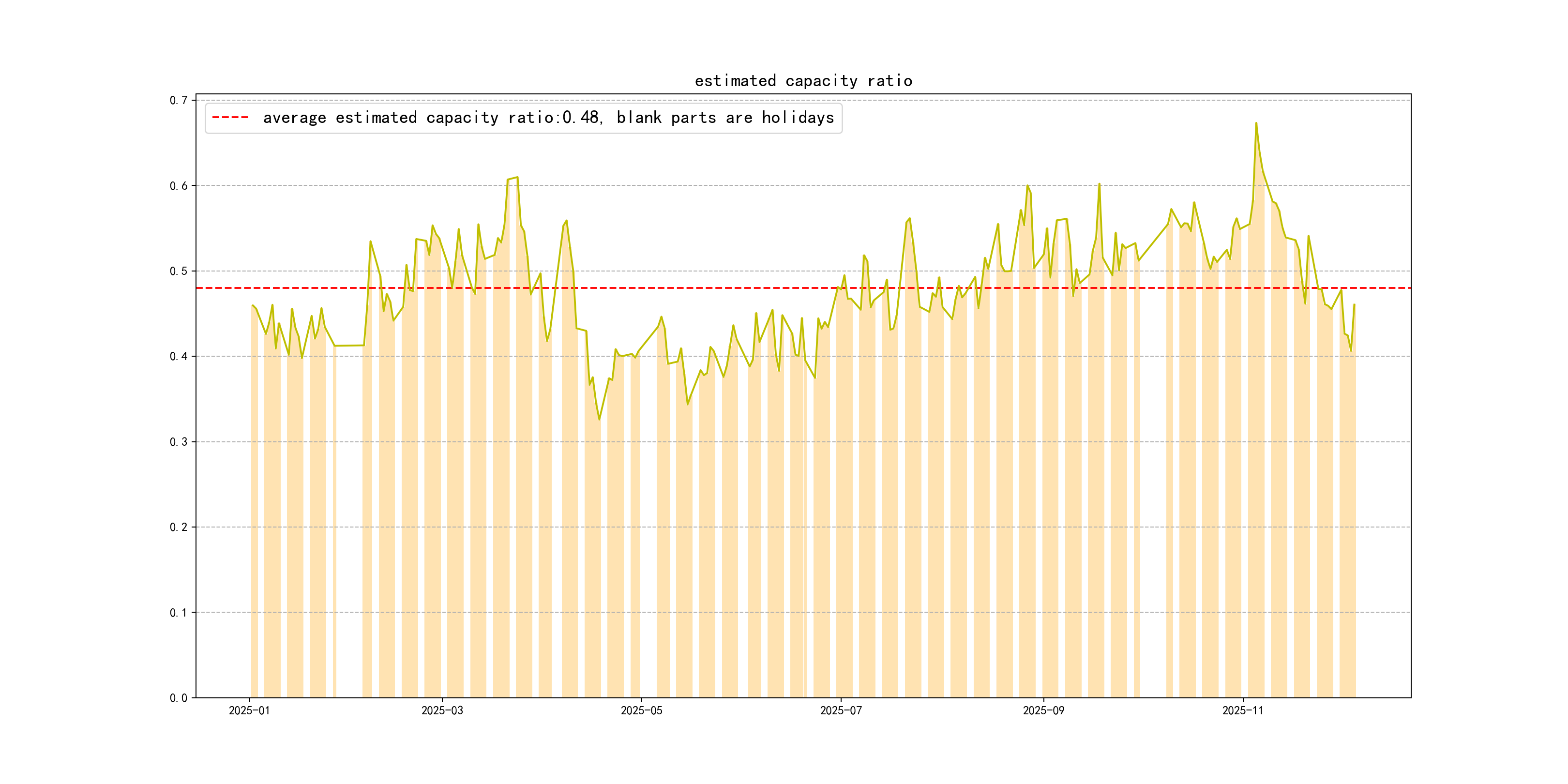This screenshot has width=1568, height=784.
Task: Click the flat-topped peak in late March
Action: [513, 179]
